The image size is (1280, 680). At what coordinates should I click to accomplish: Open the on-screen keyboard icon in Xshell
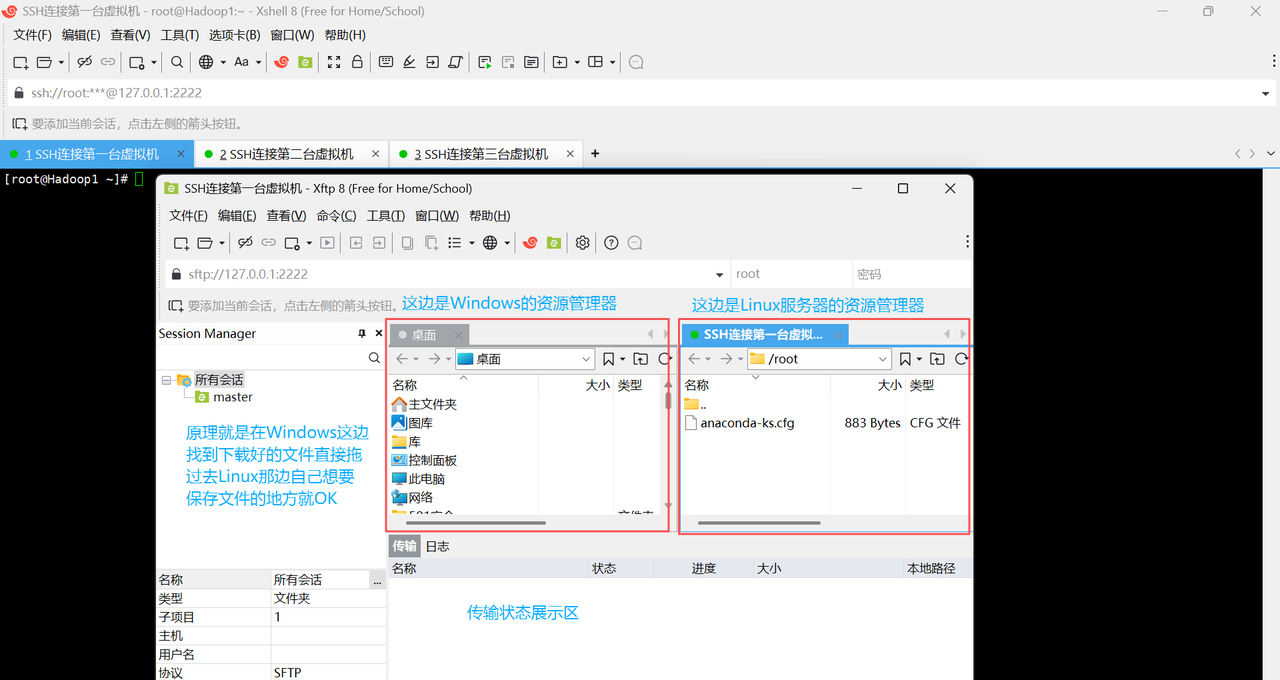385,62
